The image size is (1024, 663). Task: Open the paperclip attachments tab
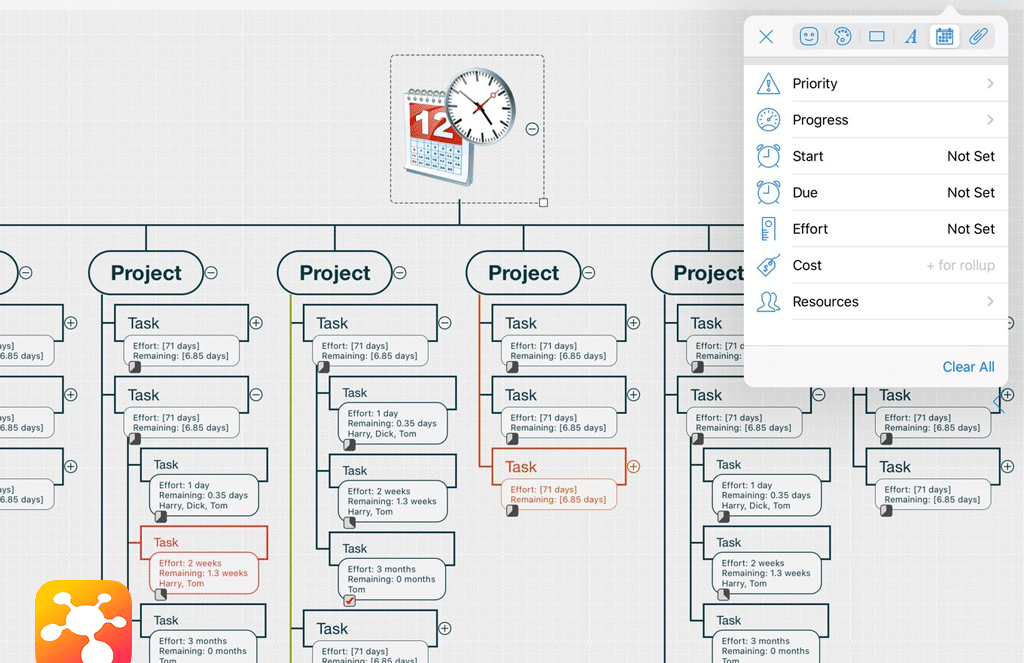pyautogui.click(x=978, y=37)
